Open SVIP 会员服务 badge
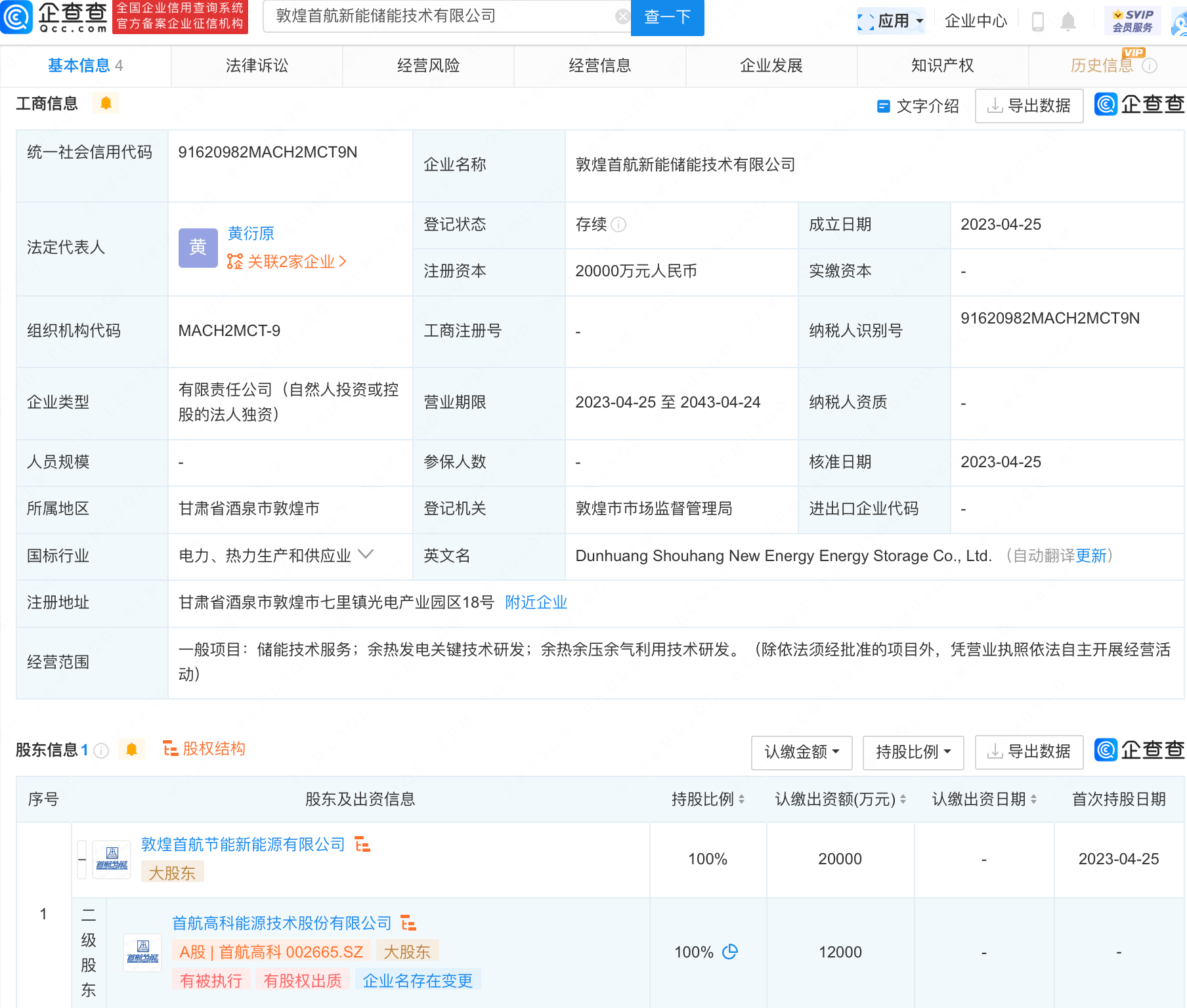Screen dimensions: 1187x1008 pos(1133,21)
